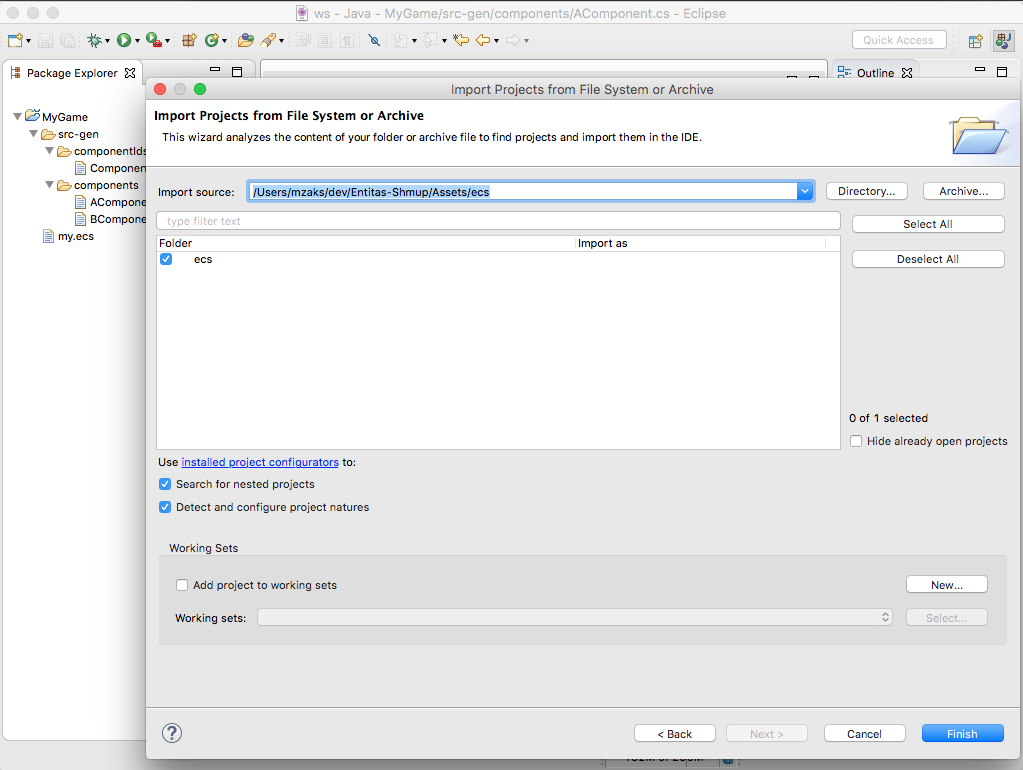Click the blue Skip All Breakpoints icon
Screen dimensions: 1023x770
374,40
